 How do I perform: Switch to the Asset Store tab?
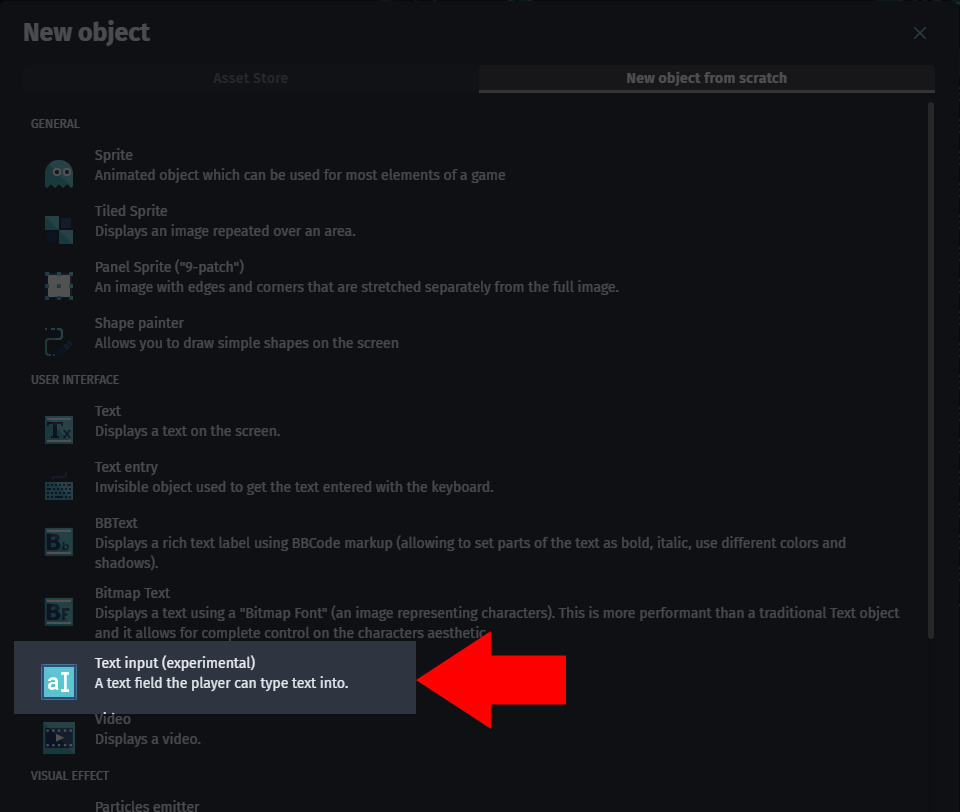tap(250, 78)
